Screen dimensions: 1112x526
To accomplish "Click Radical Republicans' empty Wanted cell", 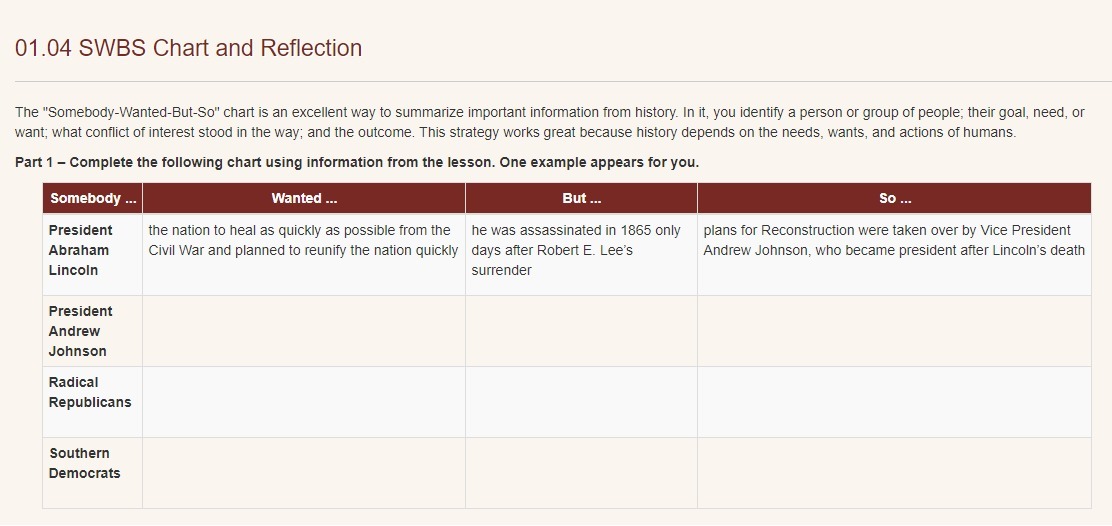I will click(304, 402).
